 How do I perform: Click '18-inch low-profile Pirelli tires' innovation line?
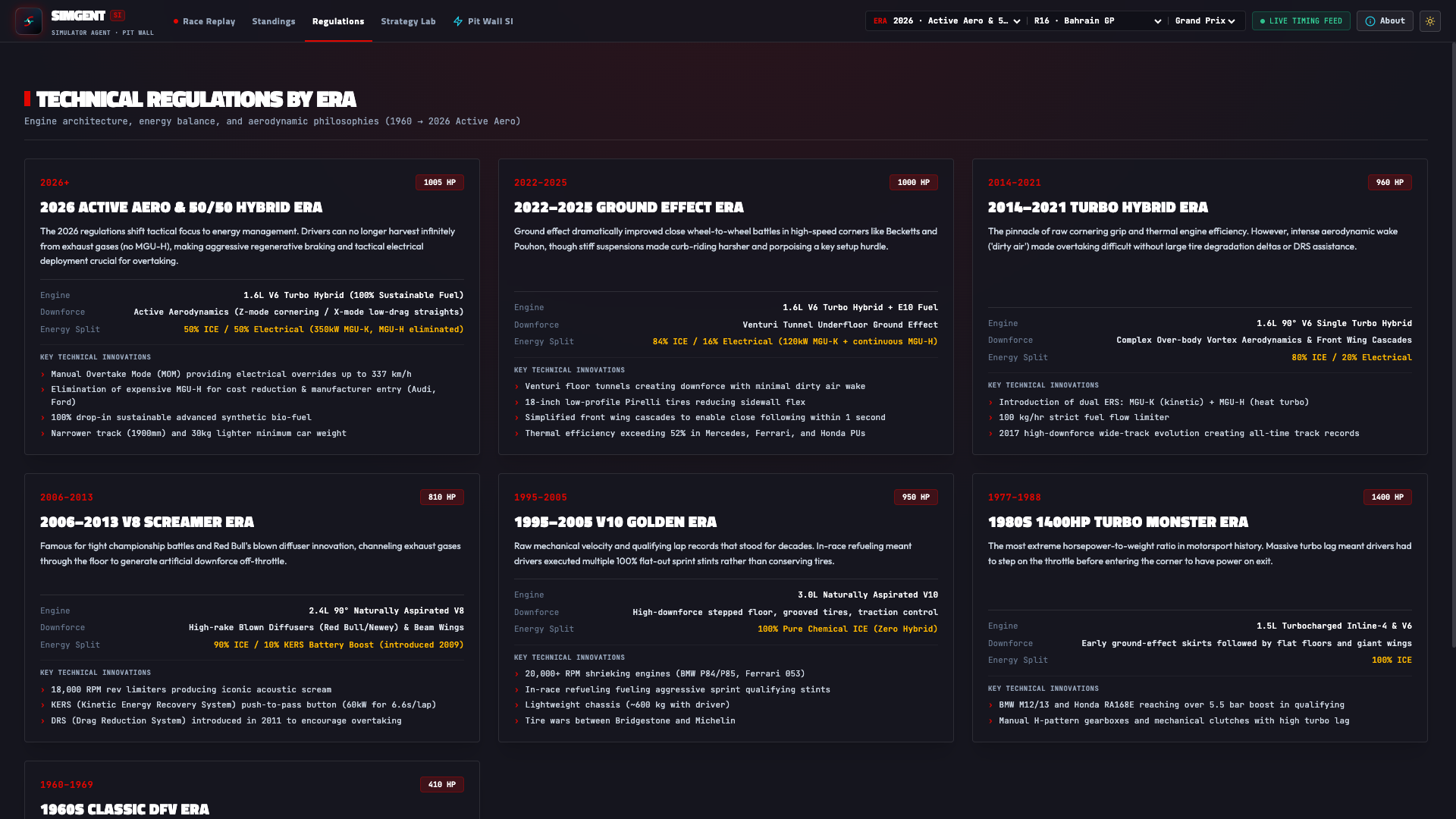[x=665, y=403]
